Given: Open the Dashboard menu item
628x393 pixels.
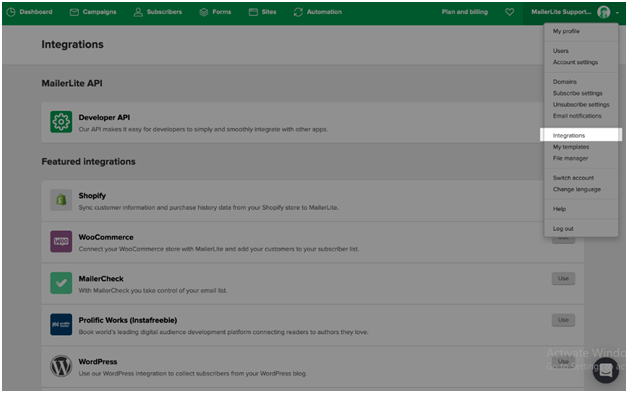Looking at the screenshot, I should 36,12.
